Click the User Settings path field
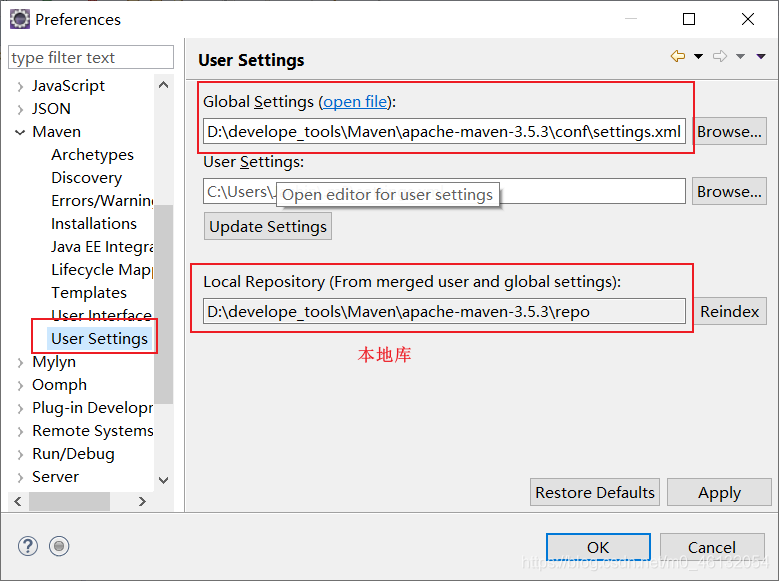The image size is (779, 581). pyautogui.click(x=444, y=191)
